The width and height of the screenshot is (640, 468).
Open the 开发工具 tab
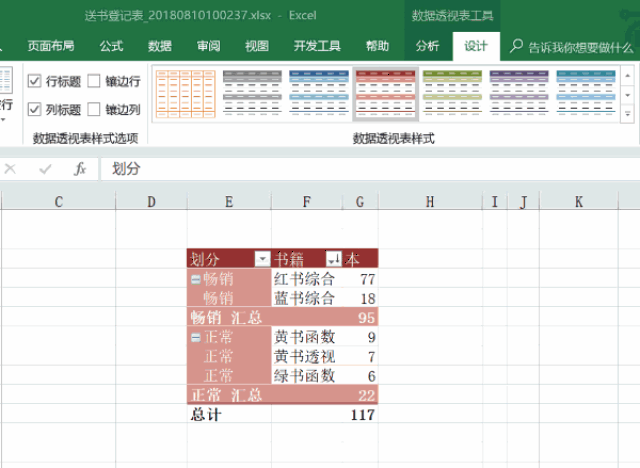coord(317,46)
